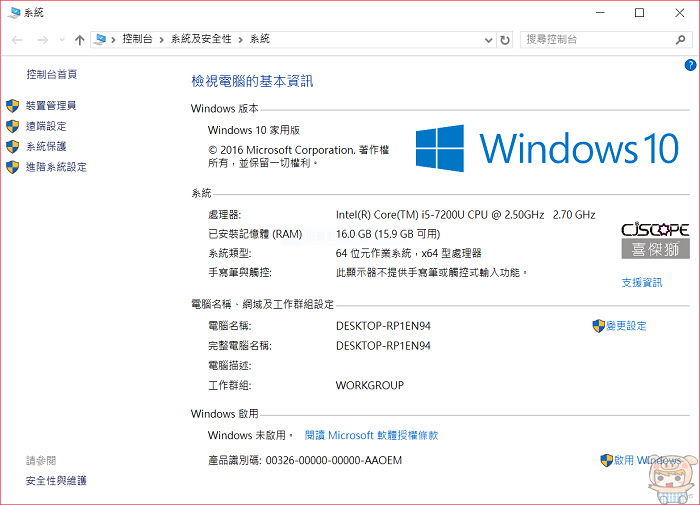Select 控制台 in the breadcrumb path
This screenshot has width=700, height=505.
[137, 39]
